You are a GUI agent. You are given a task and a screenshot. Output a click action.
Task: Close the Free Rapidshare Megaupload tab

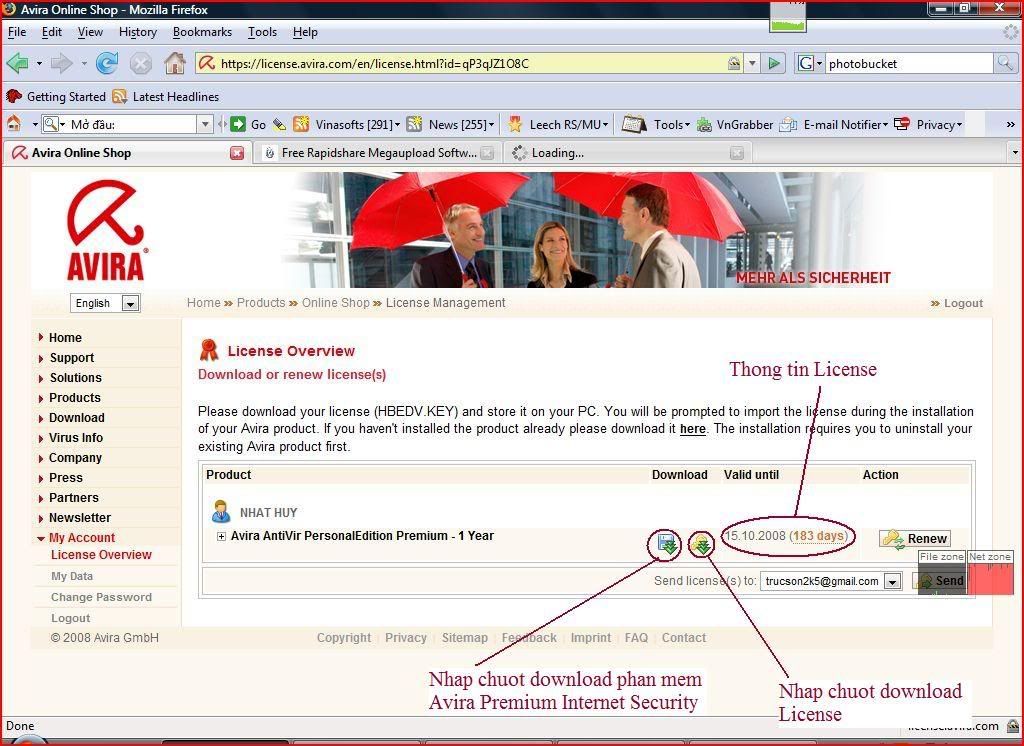pos(487,153)
